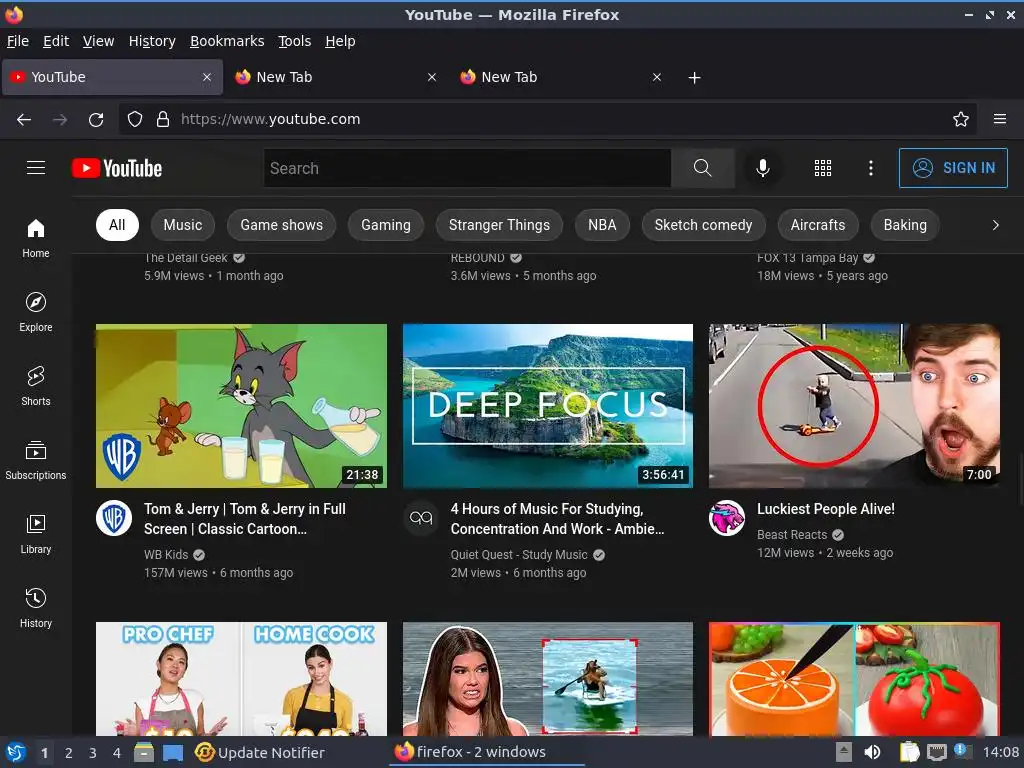Select the All filter chip
Image resolution: width=1024 pixels, height=768 pixels.
(117, 225)
